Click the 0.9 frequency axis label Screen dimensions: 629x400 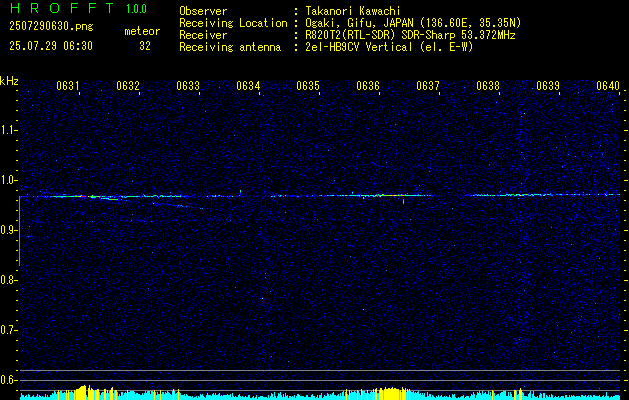pyautogui.click(x=8, y=230)
